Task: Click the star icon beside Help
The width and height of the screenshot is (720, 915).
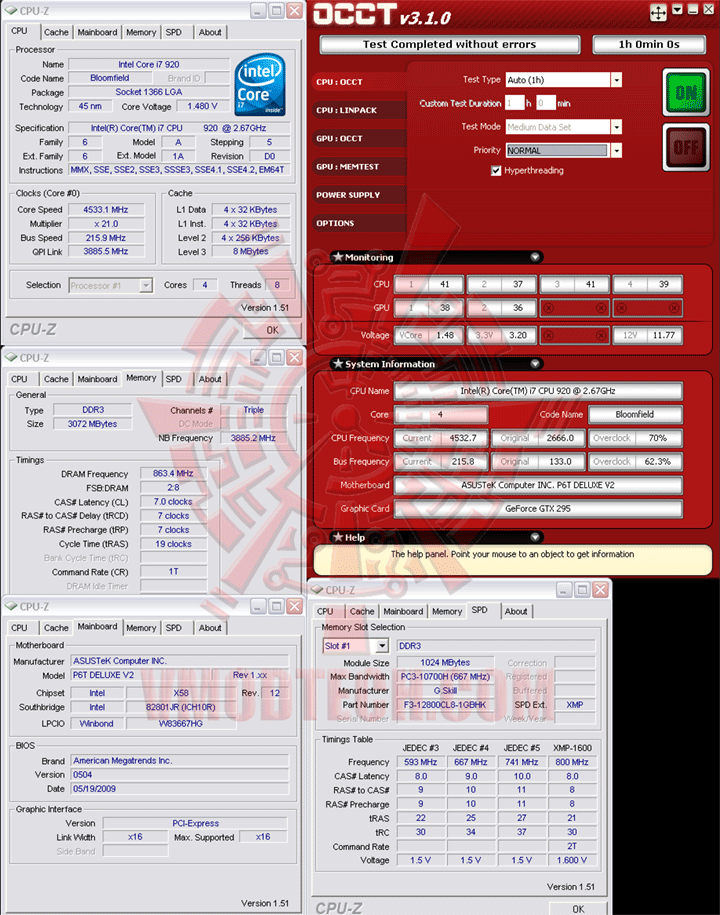Action: coord(338,537)
